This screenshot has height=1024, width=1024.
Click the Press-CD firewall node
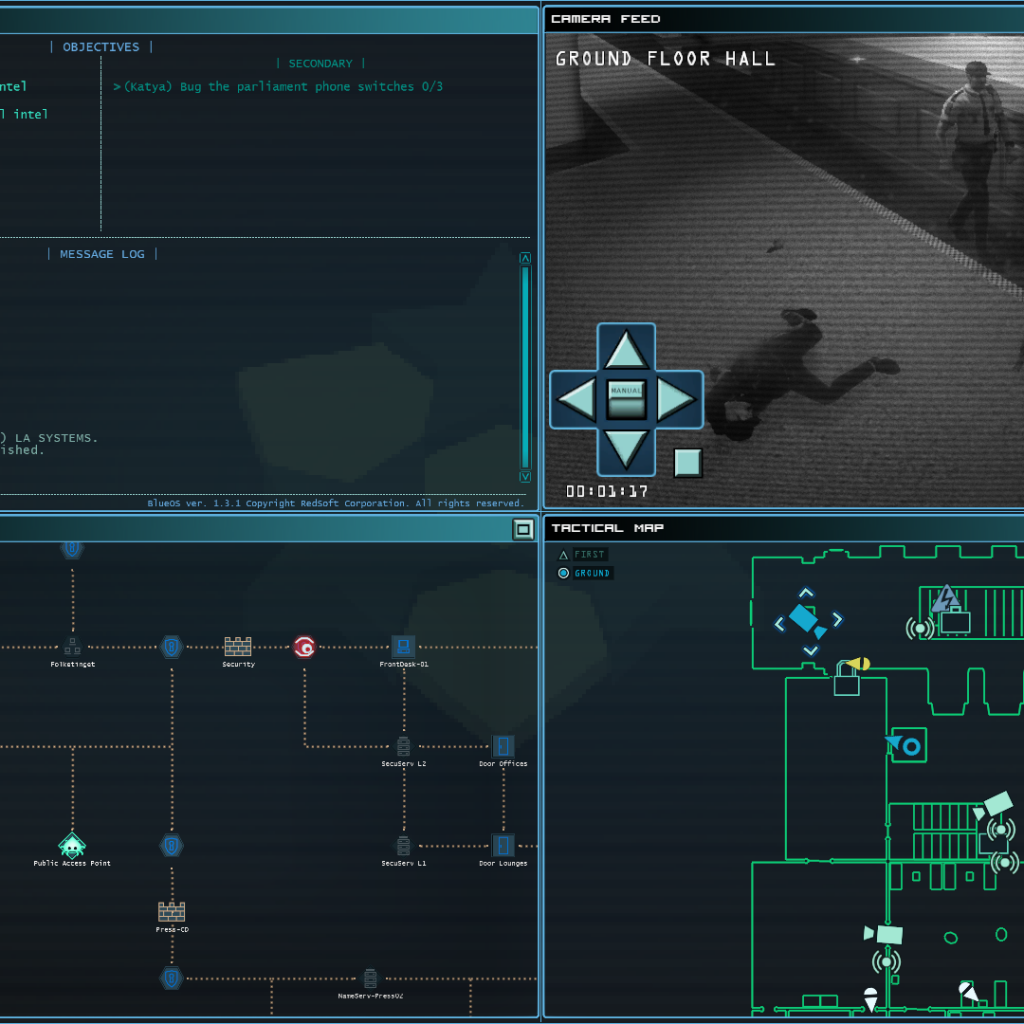coord(172,912)
